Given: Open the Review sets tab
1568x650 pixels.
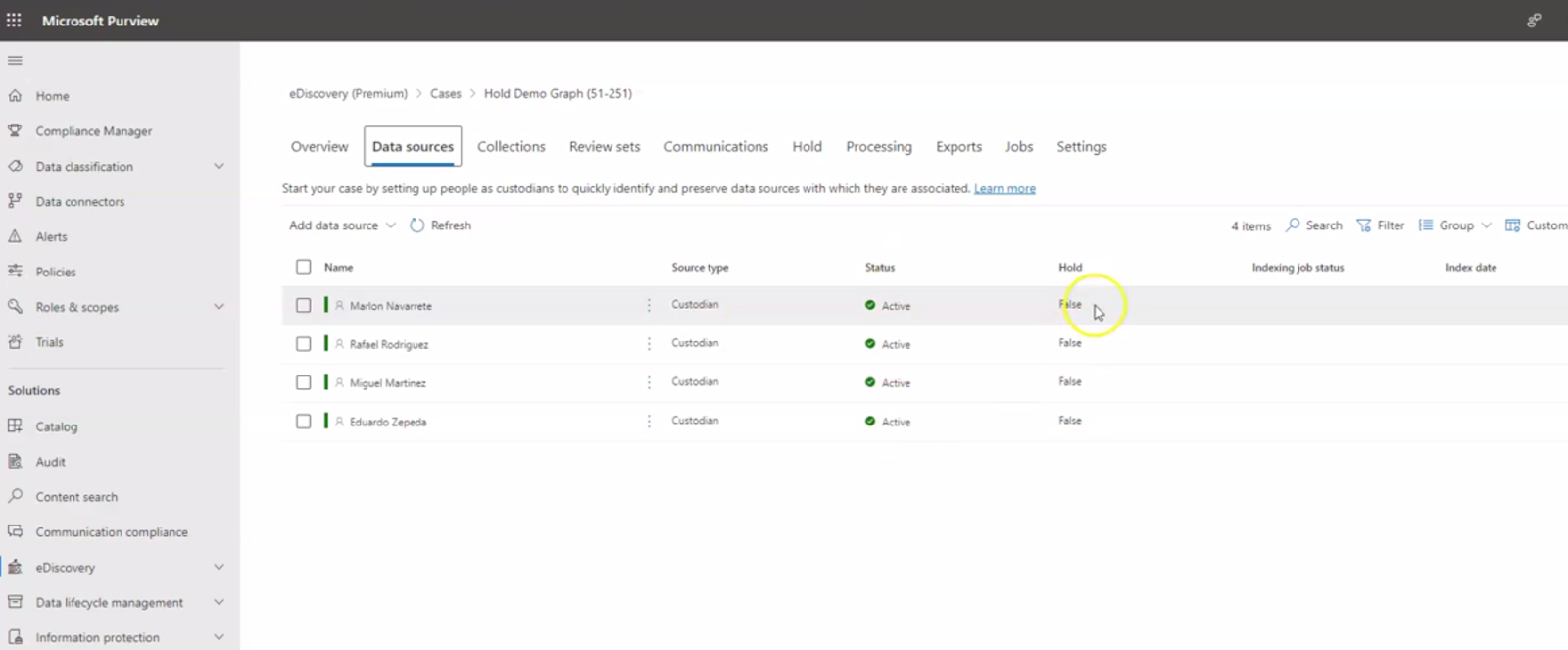Looking at the screenshot, I should [x=605, y=146].
